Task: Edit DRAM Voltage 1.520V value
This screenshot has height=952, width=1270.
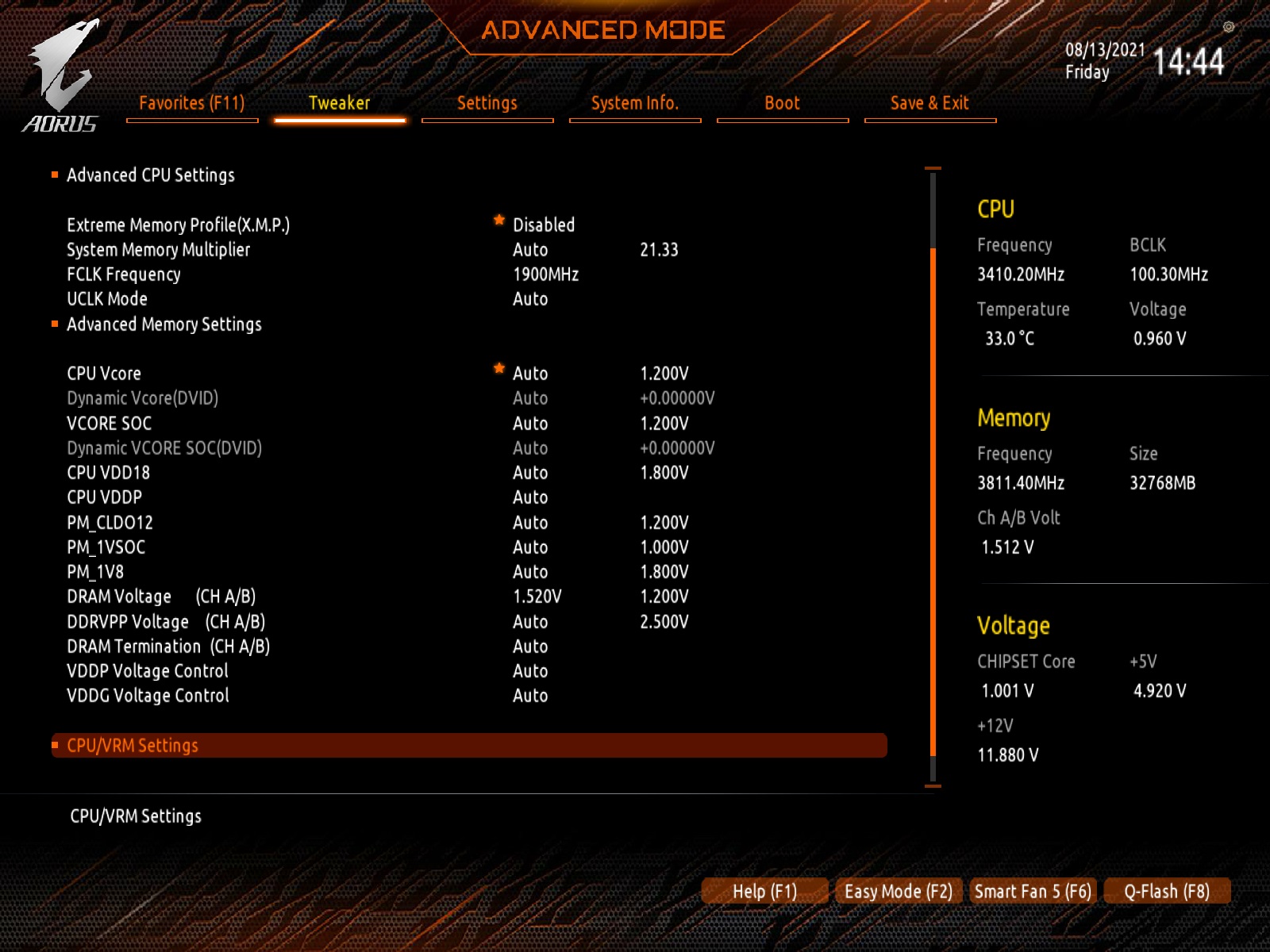Action: (x=537, y=596)
